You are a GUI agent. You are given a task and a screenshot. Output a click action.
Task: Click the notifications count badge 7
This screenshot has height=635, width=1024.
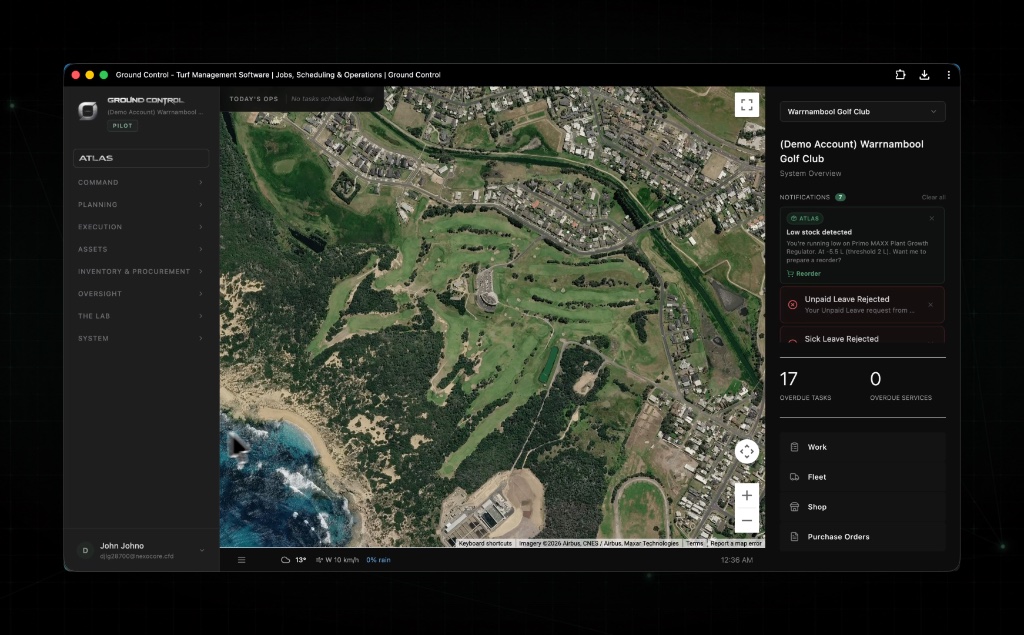coord(840,197)
